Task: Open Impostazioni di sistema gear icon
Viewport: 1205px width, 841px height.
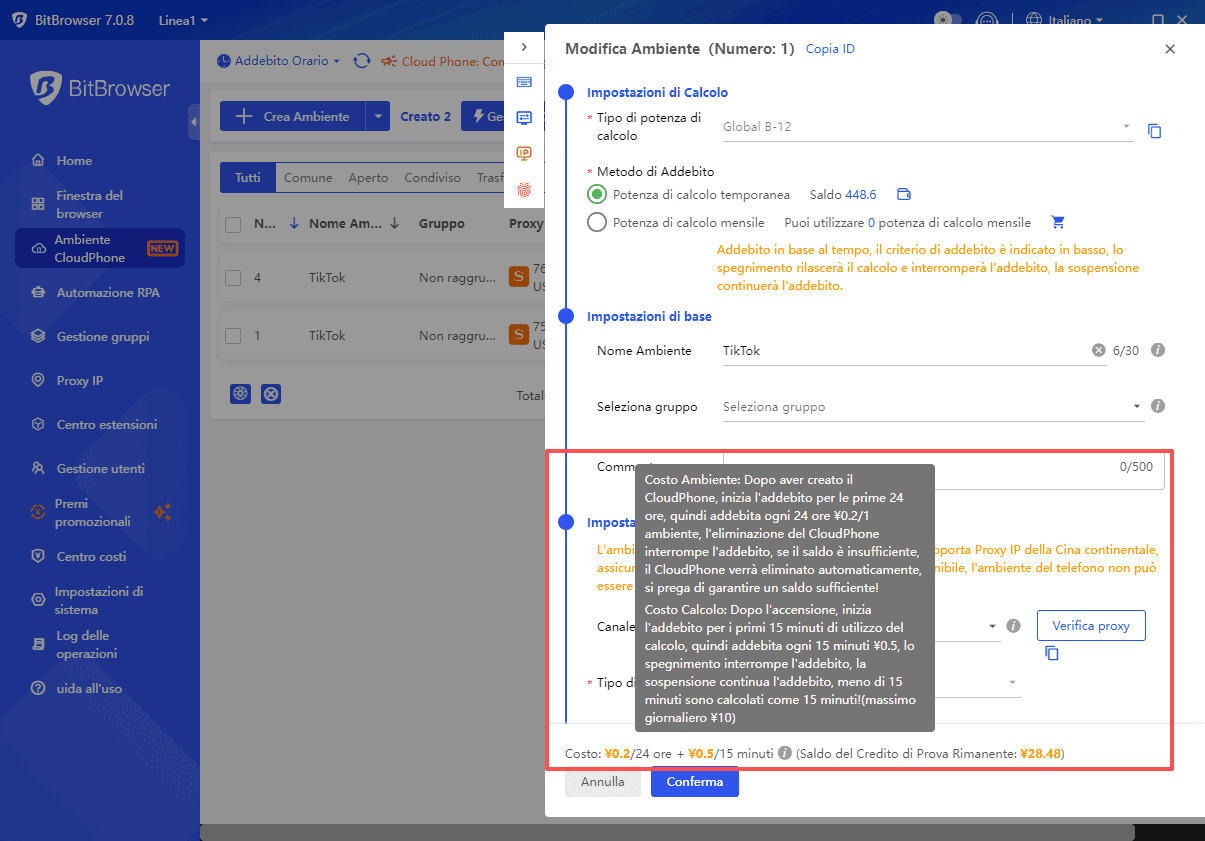Action: pyautogui.click(x=38, y=600)
